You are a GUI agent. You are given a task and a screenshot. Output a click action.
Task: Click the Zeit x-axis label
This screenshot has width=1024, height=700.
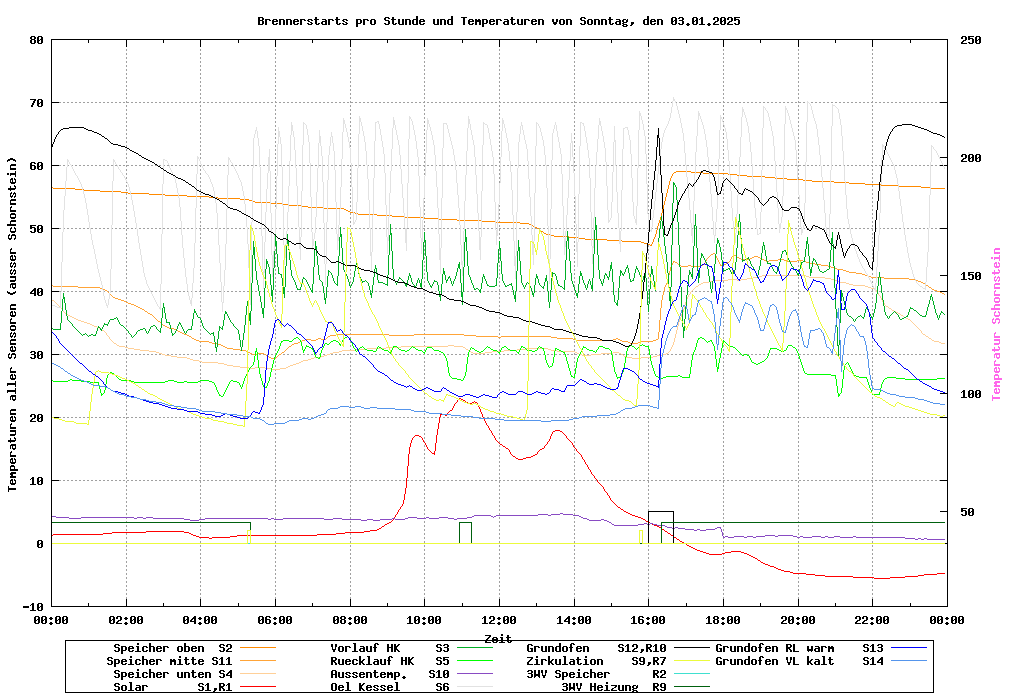tap(498, 638)
